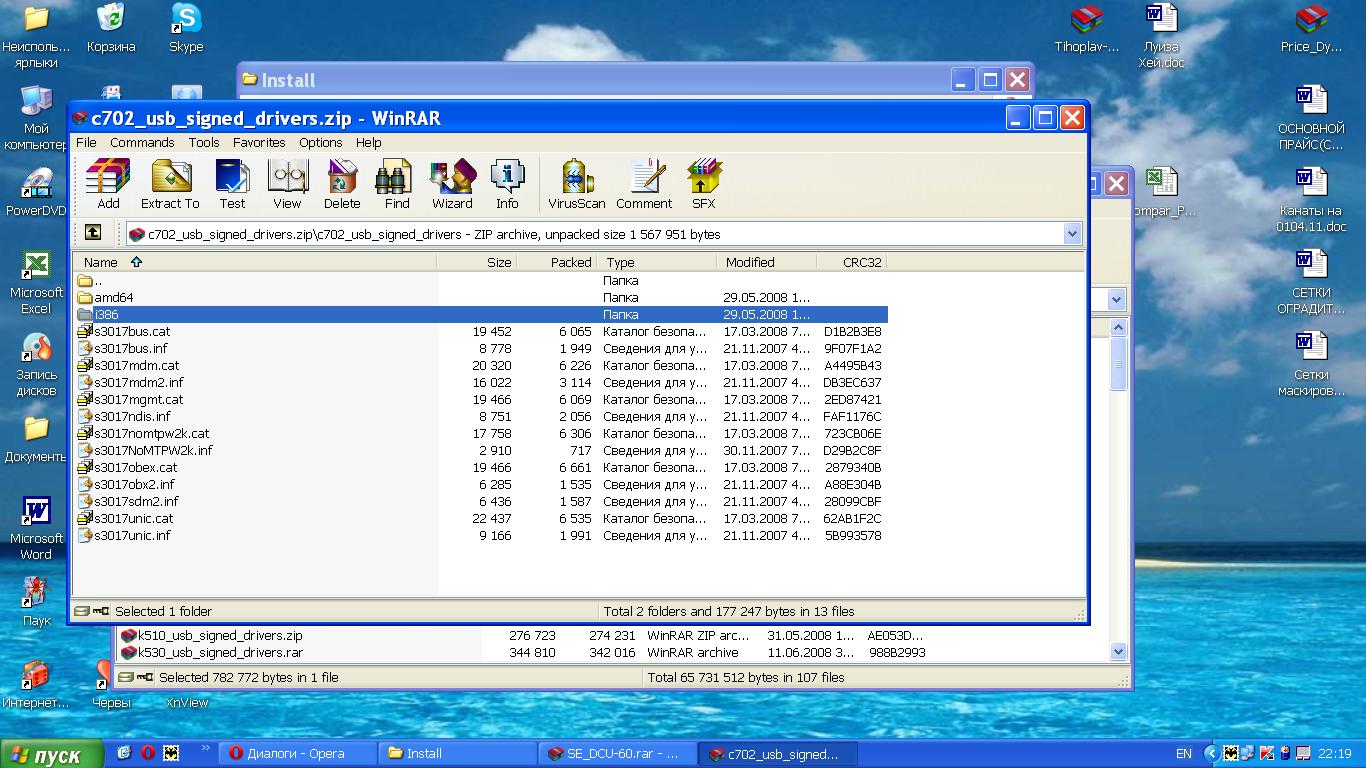Switch to Диалоги - Opera taskbar button
The image size is (1366, 768).
coord(299,754)
